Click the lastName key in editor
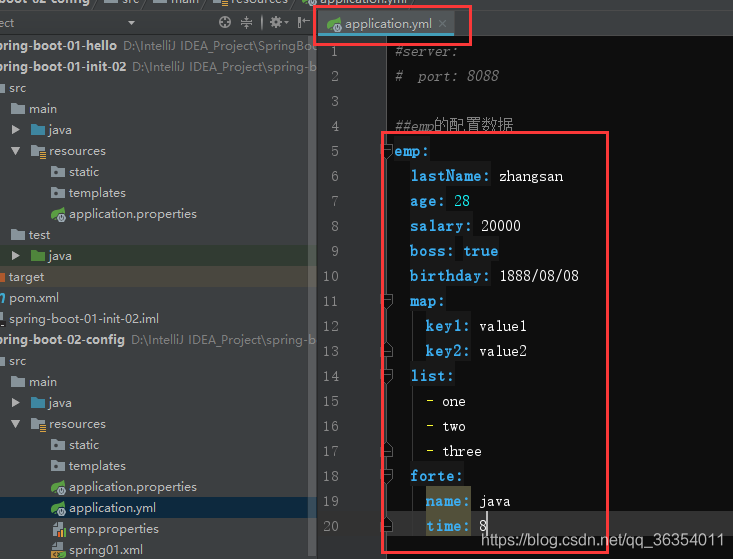Image resolution: width=733 pixels, height=559 pixels. [x=450, y=176]
